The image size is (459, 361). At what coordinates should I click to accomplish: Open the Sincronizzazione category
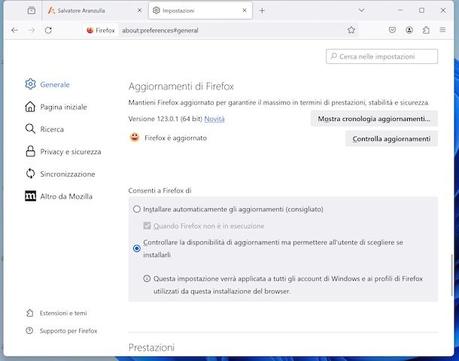(x=60, y=174)
